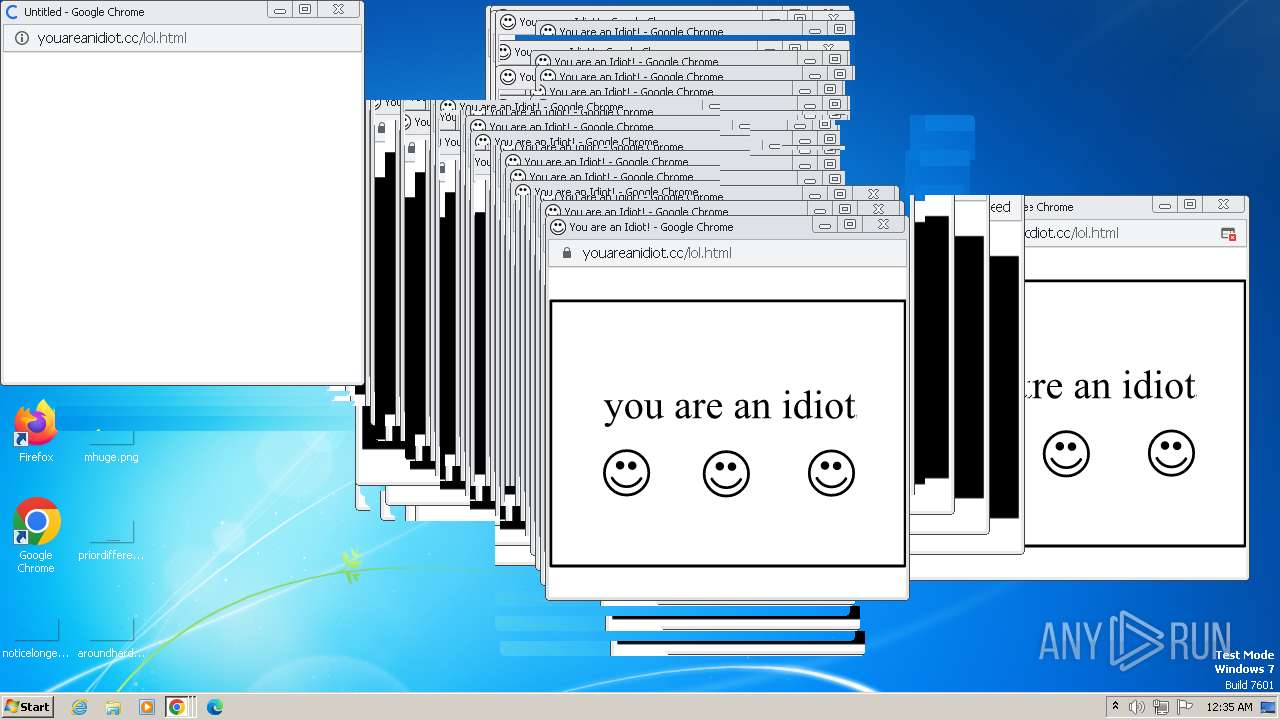1280x720 pixels.
Task: Click the 12:35 AM clock
Action: click(x=1229, y=707)
